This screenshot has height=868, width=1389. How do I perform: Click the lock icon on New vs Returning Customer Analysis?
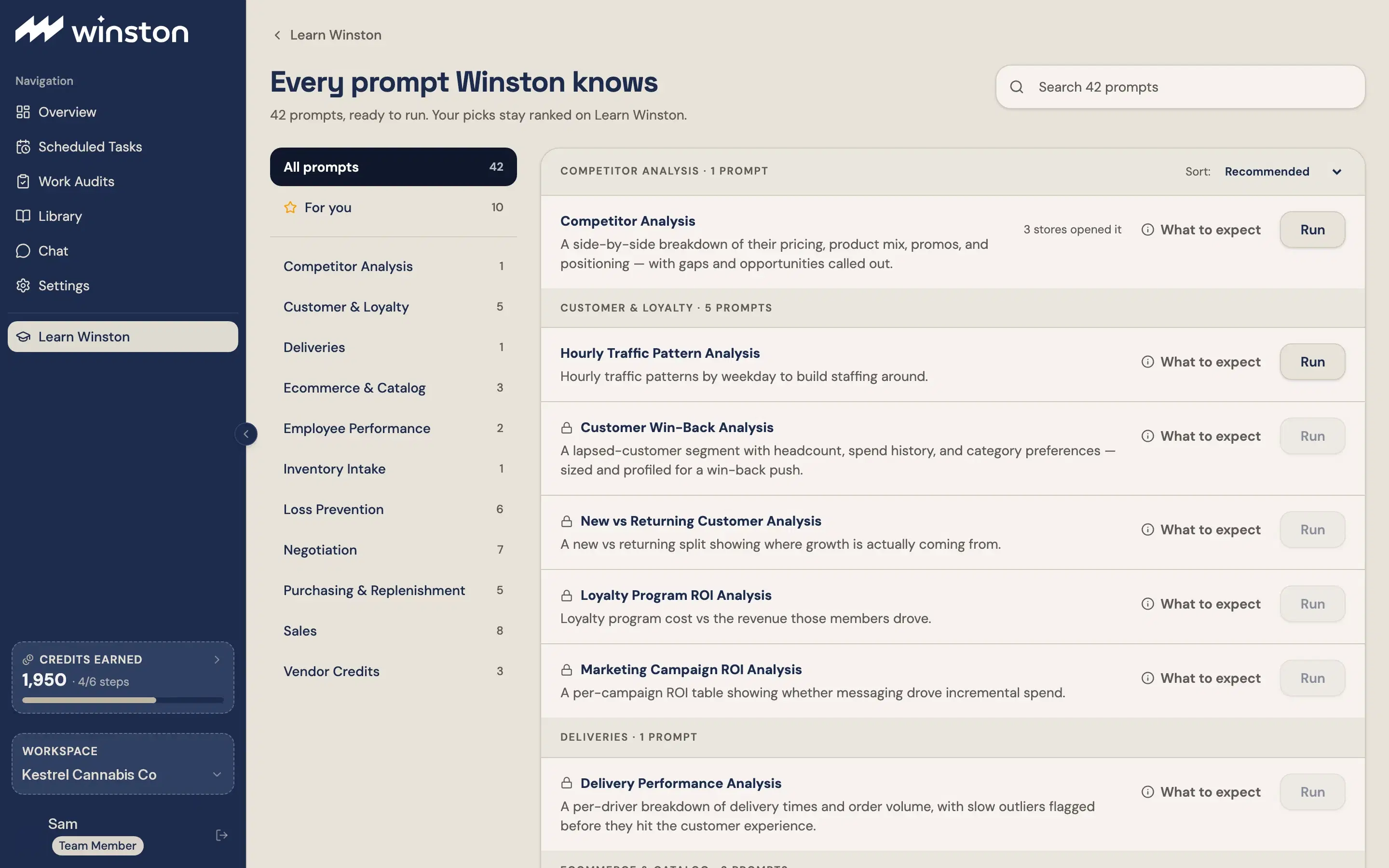[567, 521]
